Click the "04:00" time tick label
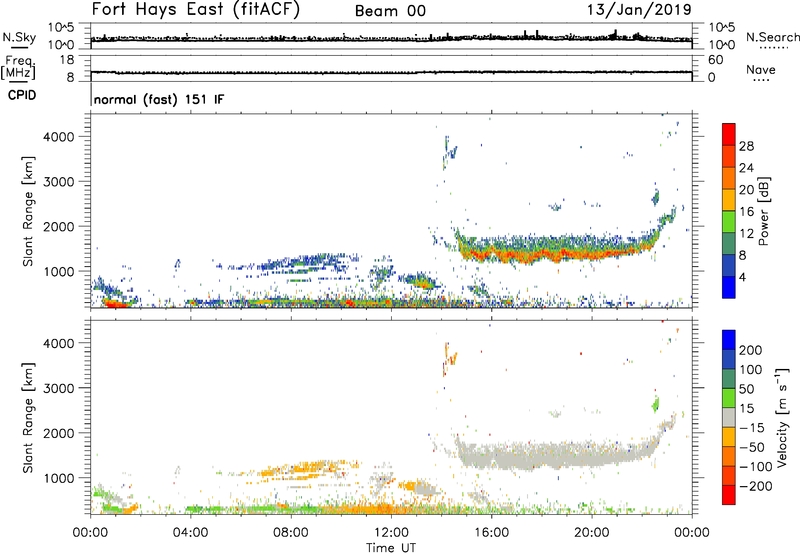 click(190, 533)
